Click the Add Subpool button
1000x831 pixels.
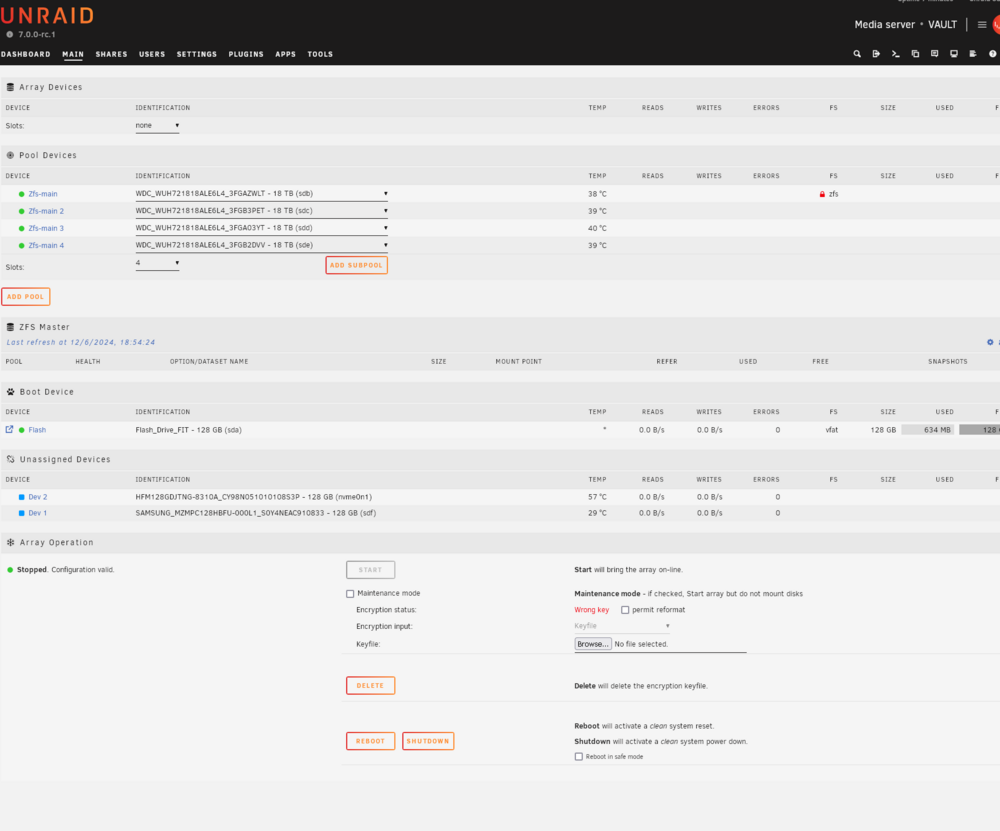tap(357, 265)
